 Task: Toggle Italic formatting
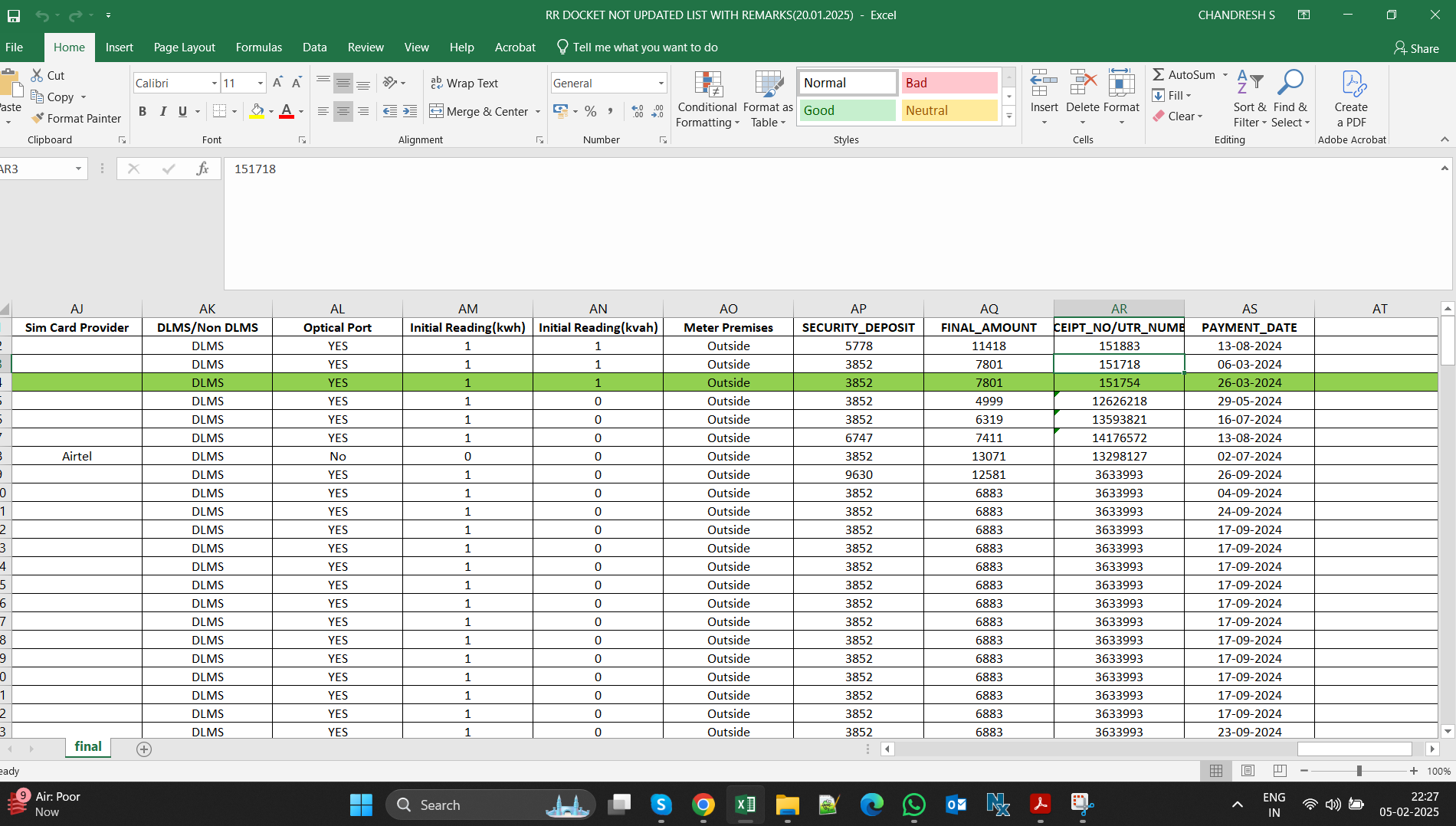tap(162, 112)
